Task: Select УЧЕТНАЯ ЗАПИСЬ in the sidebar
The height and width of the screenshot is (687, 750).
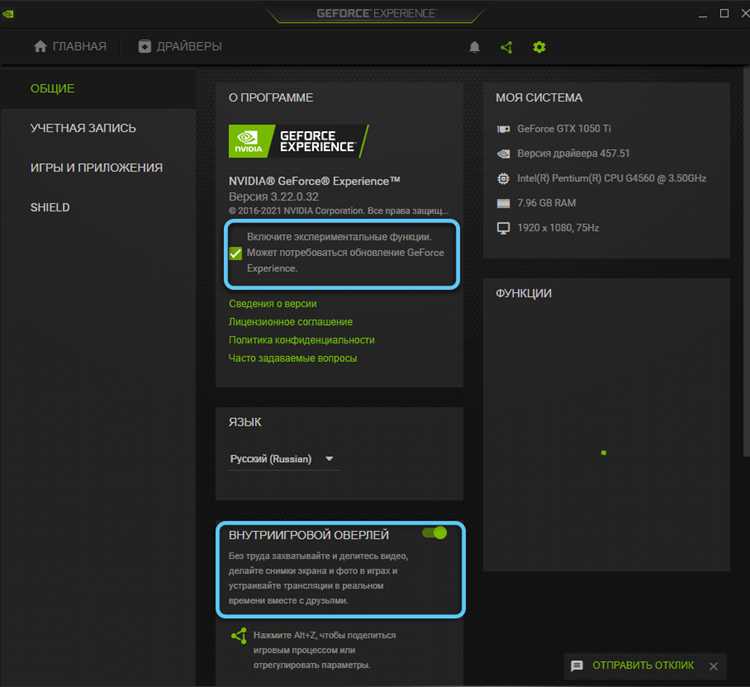Action: pos(83,128)
